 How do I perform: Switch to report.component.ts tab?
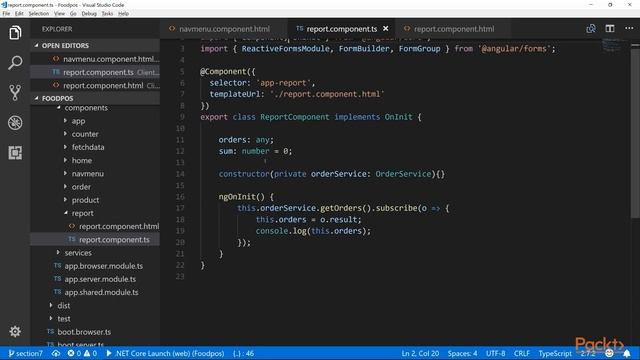click(x=341, y=29)
